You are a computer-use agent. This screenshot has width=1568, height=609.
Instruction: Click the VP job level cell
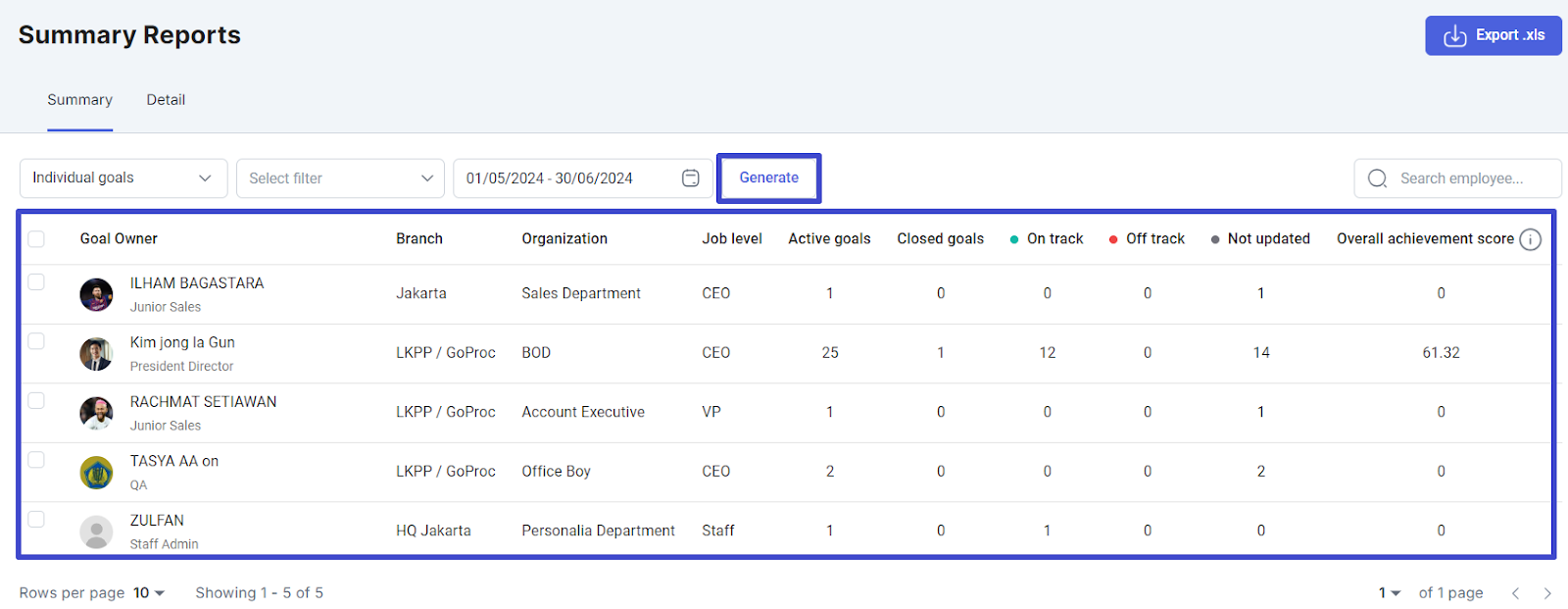click(711, 412)
